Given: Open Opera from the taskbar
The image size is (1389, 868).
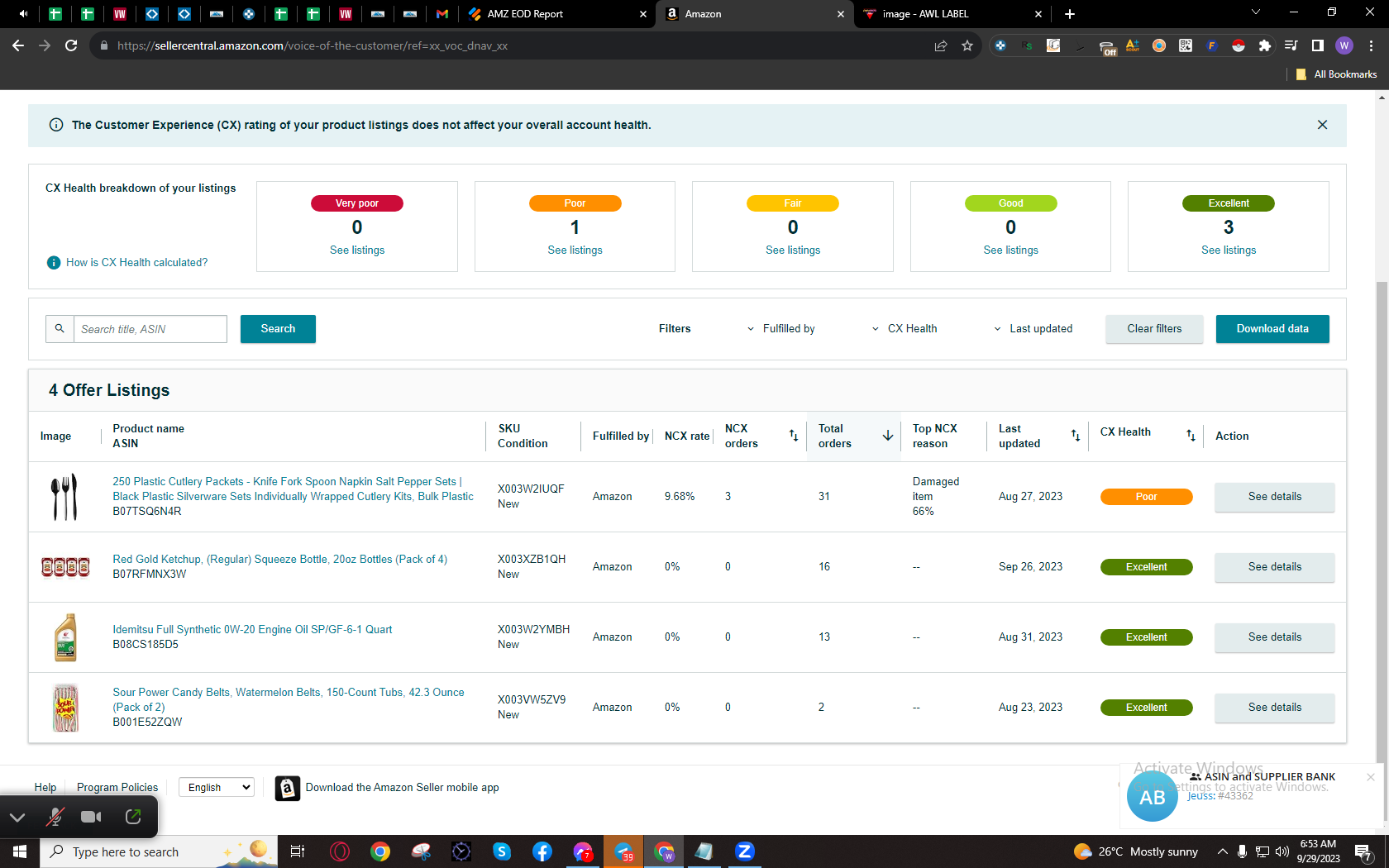Looking at the screenshot, I should 340,851.
